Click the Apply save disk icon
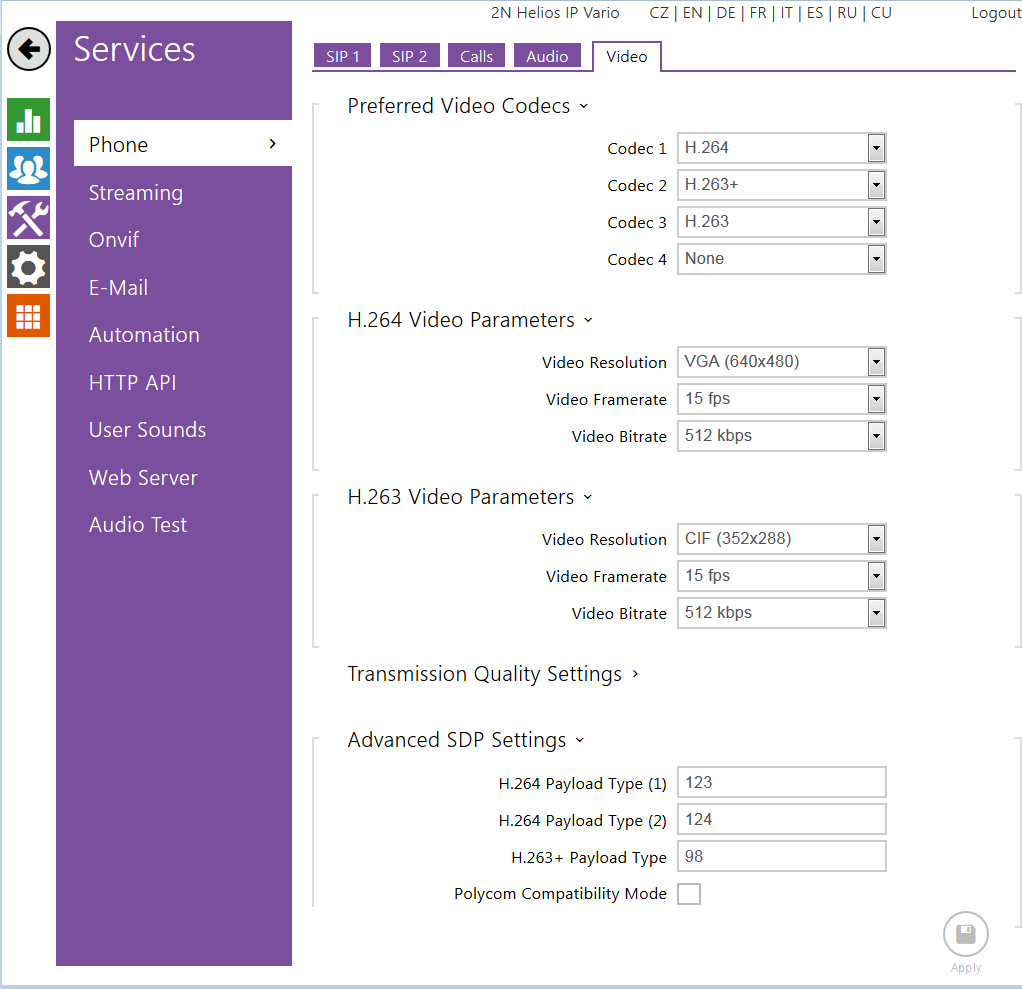 point(965,936)
